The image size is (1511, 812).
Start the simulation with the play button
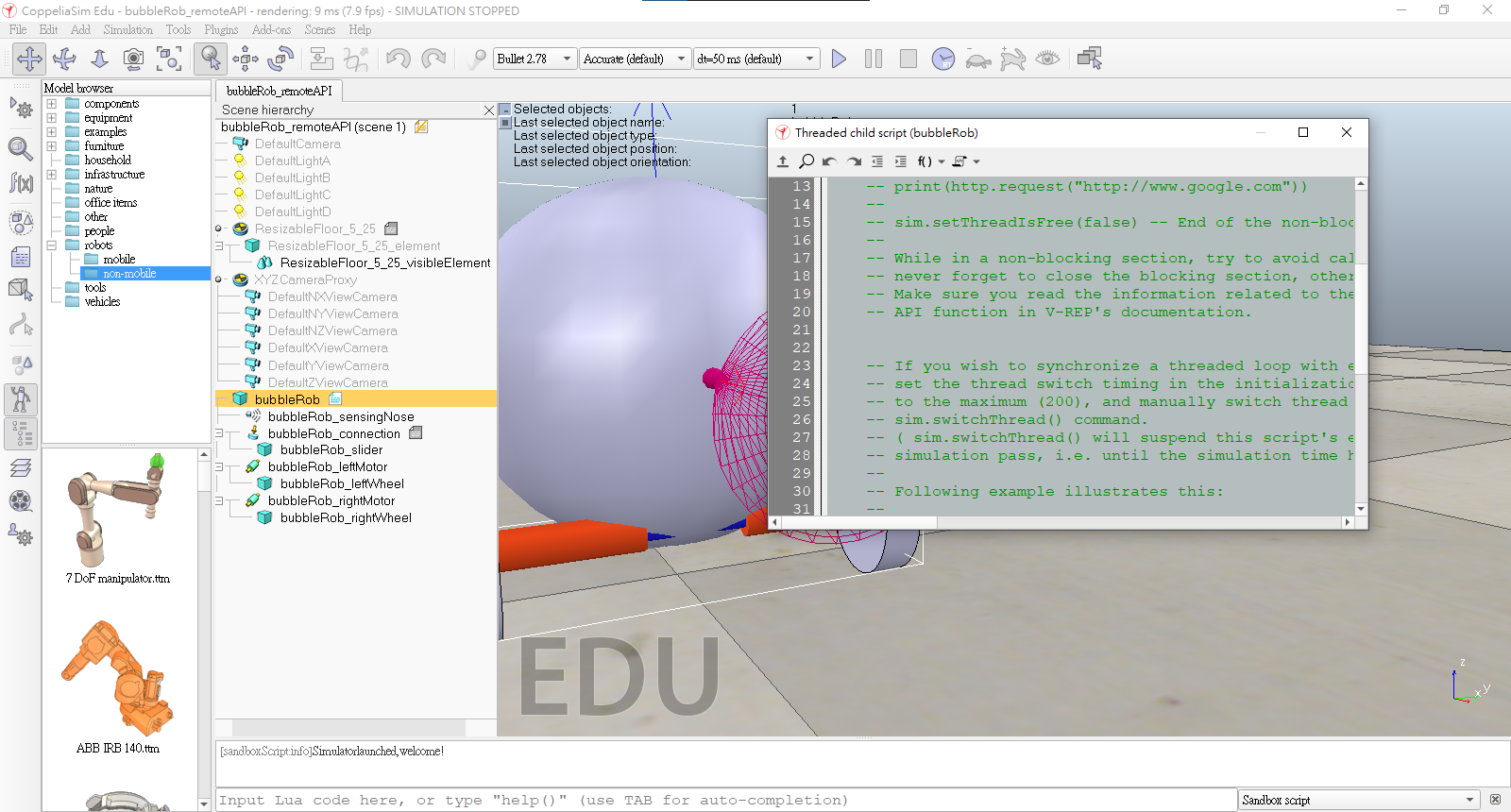839,59
